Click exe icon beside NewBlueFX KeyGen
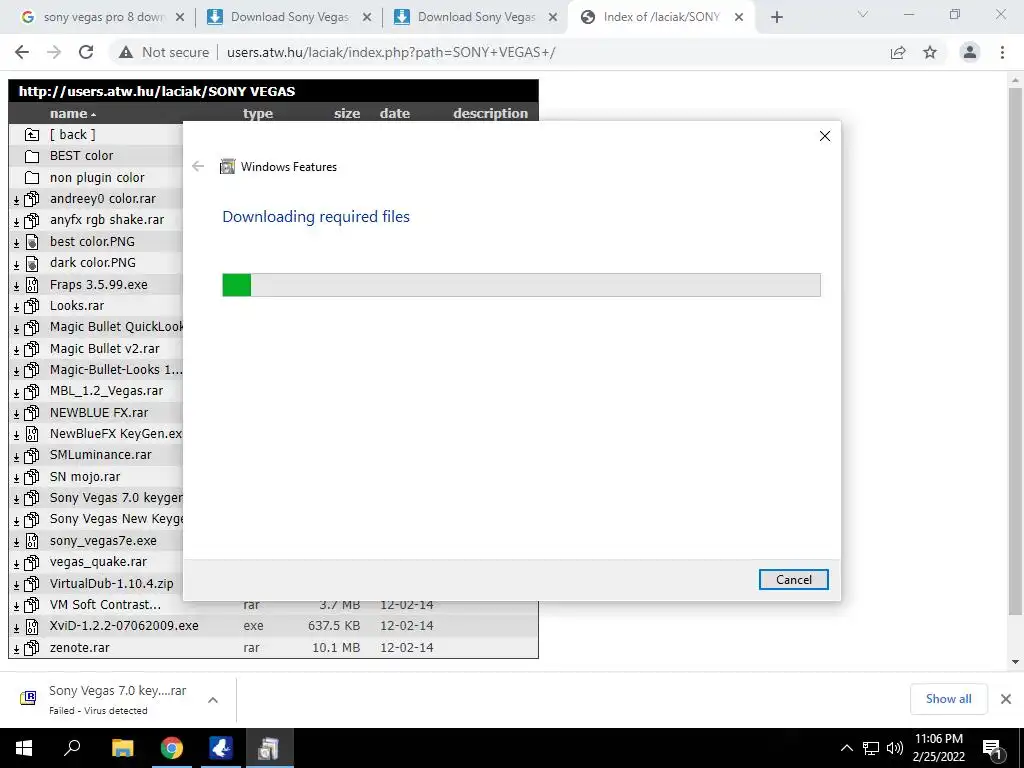The height and width of the screenshot is (768, 1024). point(31,434)
